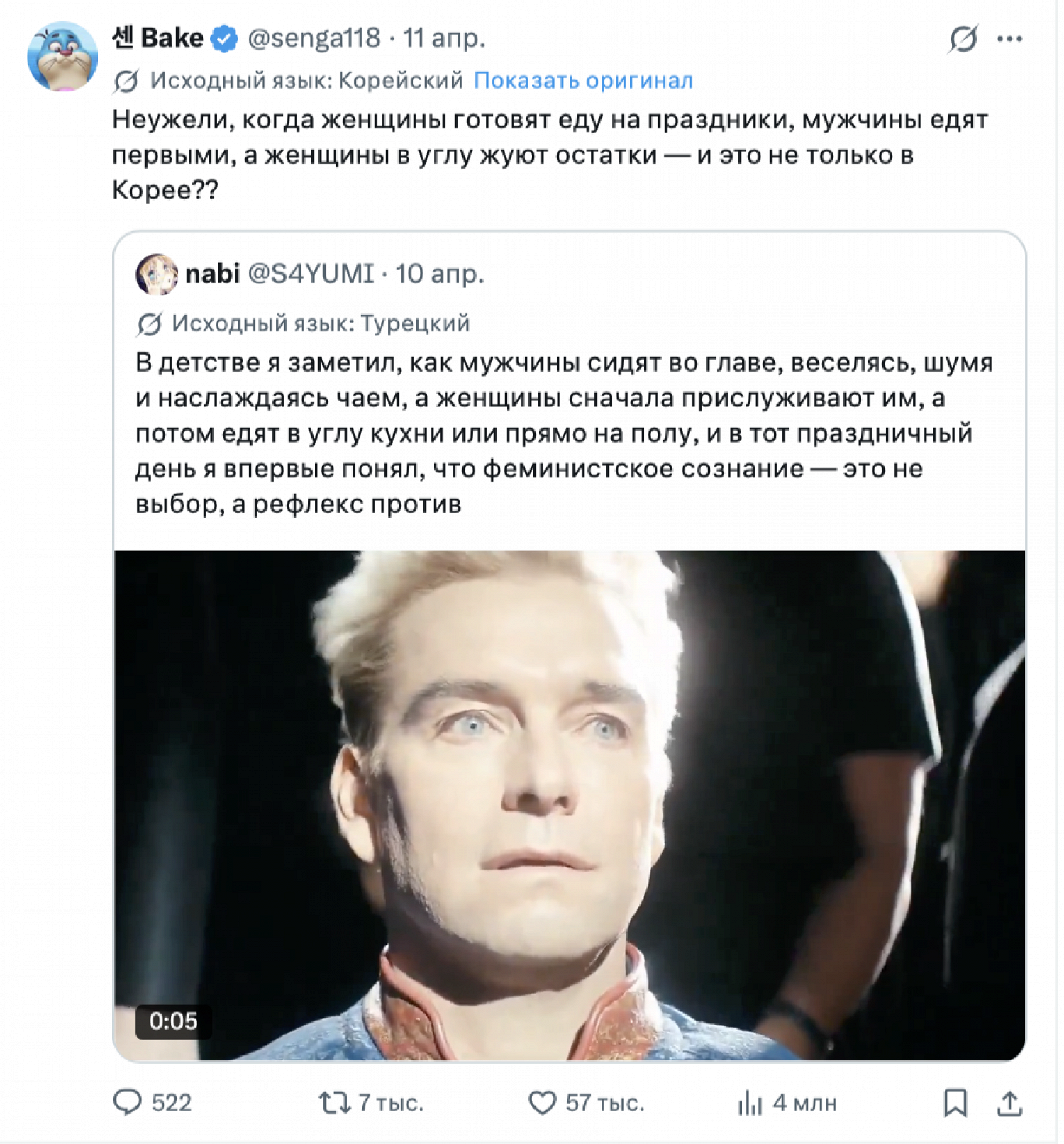The height and width of the screenshot is (1144, 1064).
Task: Click the Grok icon near top right
Action: click(x=963, y=39)
